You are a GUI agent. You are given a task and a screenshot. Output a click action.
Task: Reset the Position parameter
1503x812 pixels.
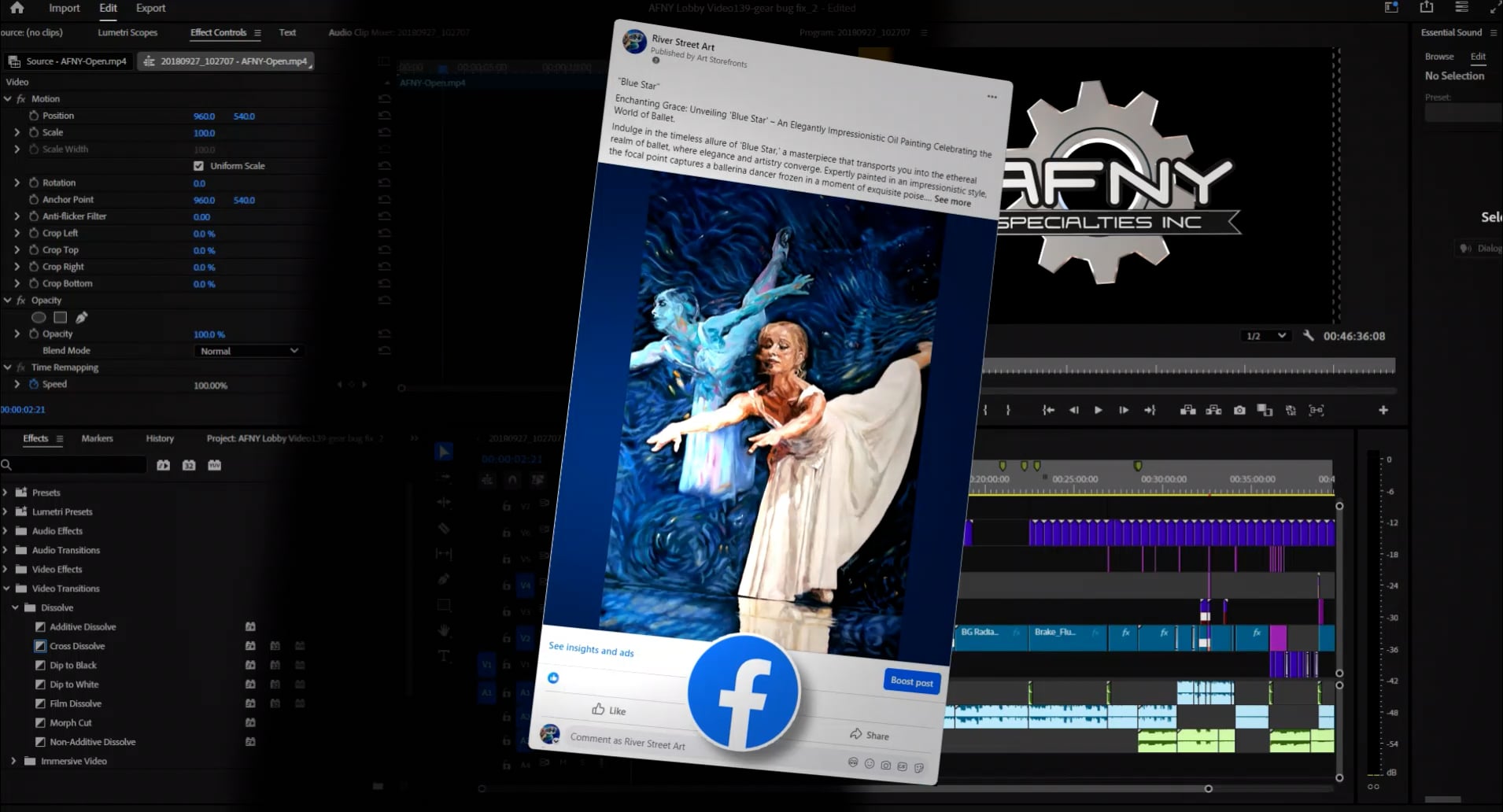(x=385, y=116)
